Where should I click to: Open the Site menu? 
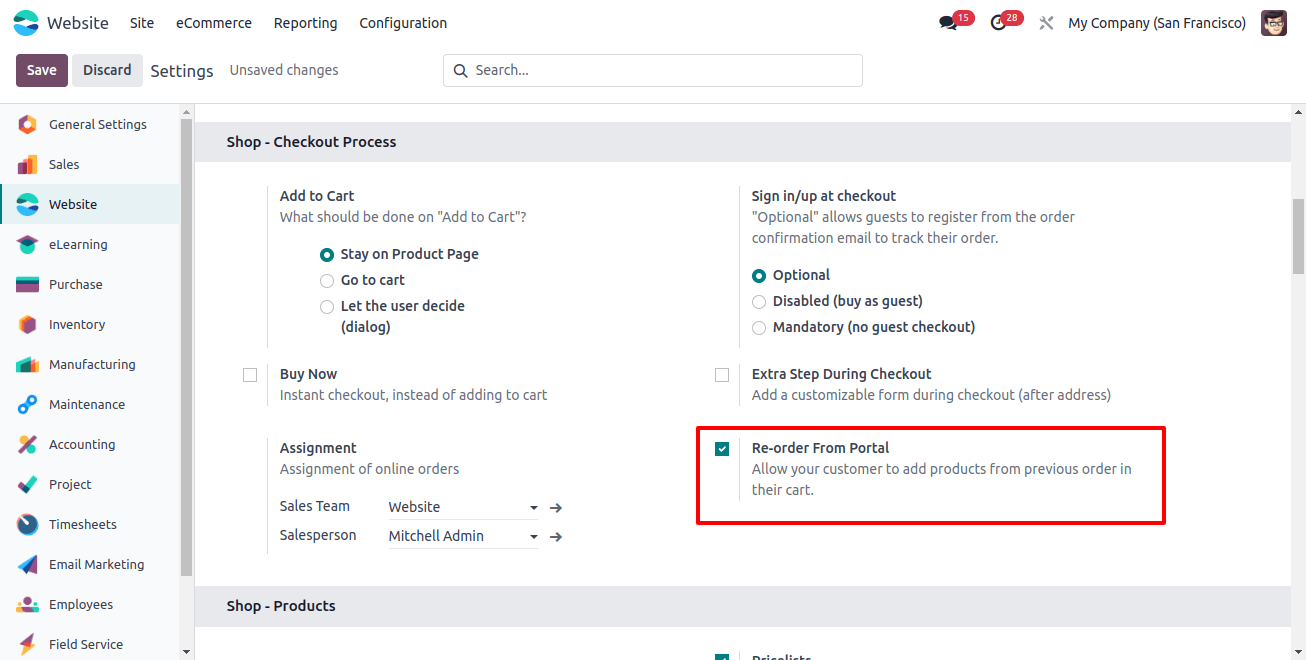[x=142, y=23]
